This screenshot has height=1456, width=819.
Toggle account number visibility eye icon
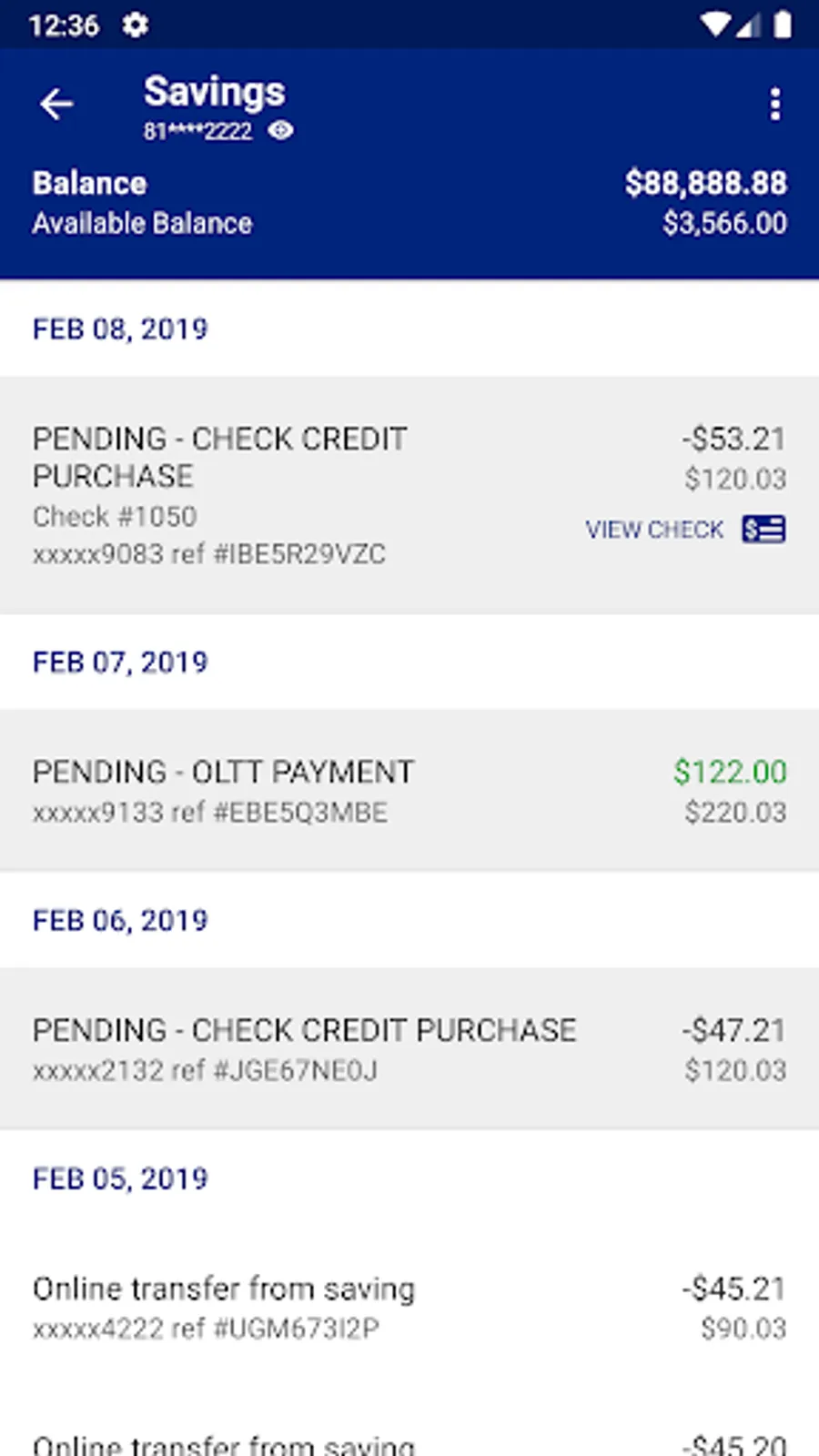click(x=281, y=131)
